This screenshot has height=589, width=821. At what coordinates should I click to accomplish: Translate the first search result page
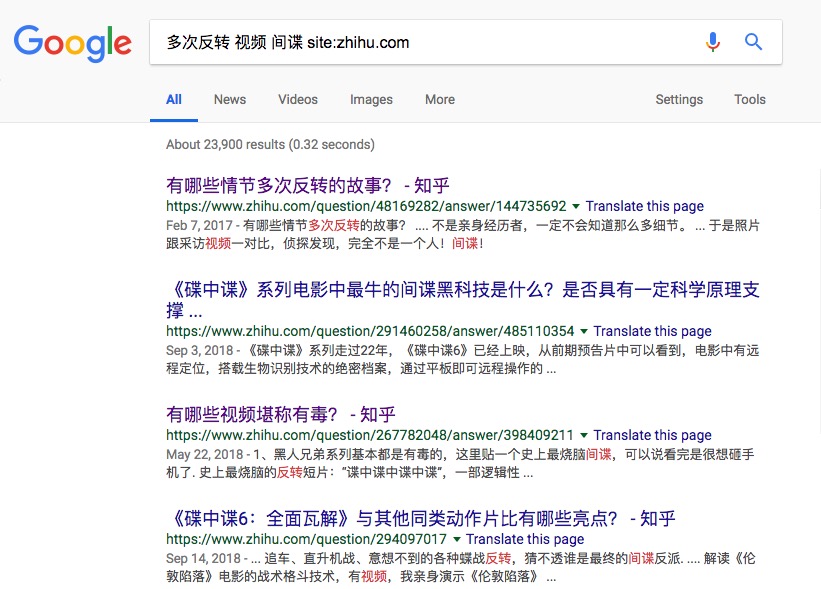click(x=644, y=206)
